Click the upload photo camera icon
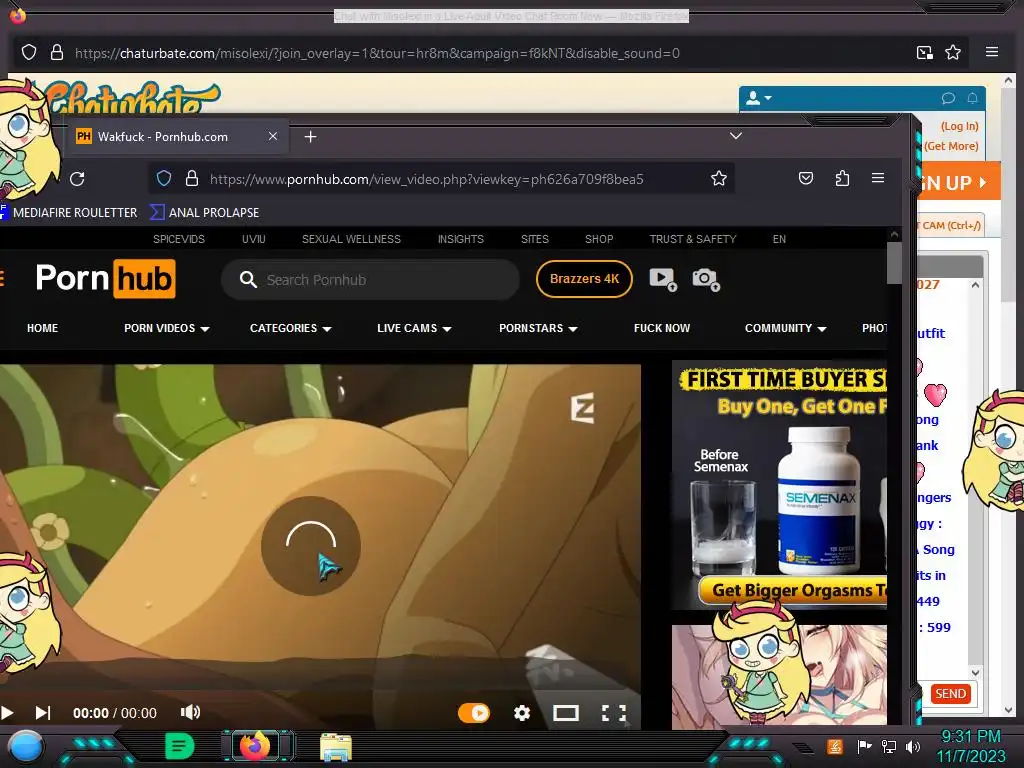The width and height of the screenshot is (1024, 768). click(706, 280)
